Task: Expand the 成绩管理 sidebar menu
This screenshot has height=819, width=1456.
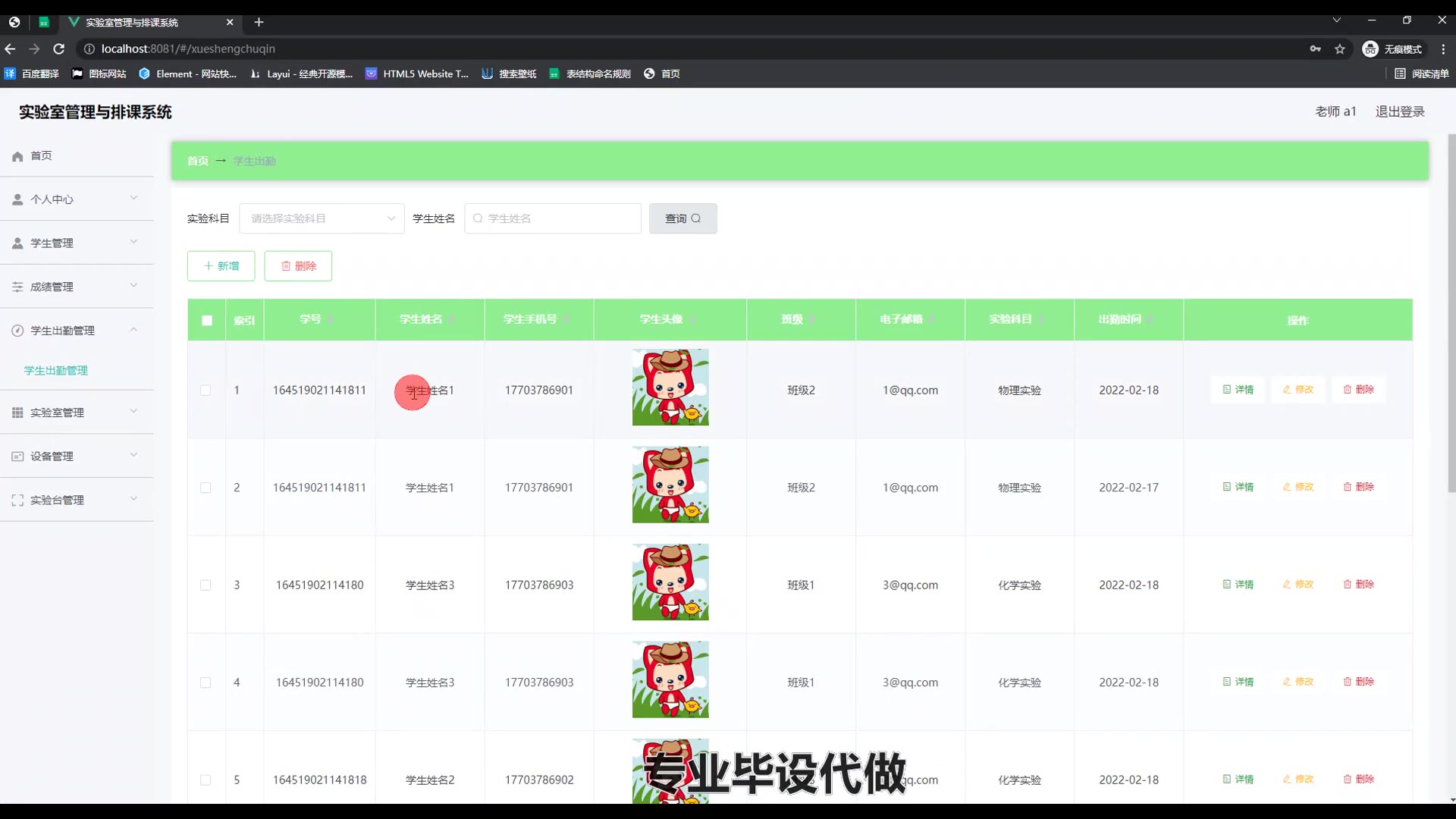Action: tap(77, 287)
